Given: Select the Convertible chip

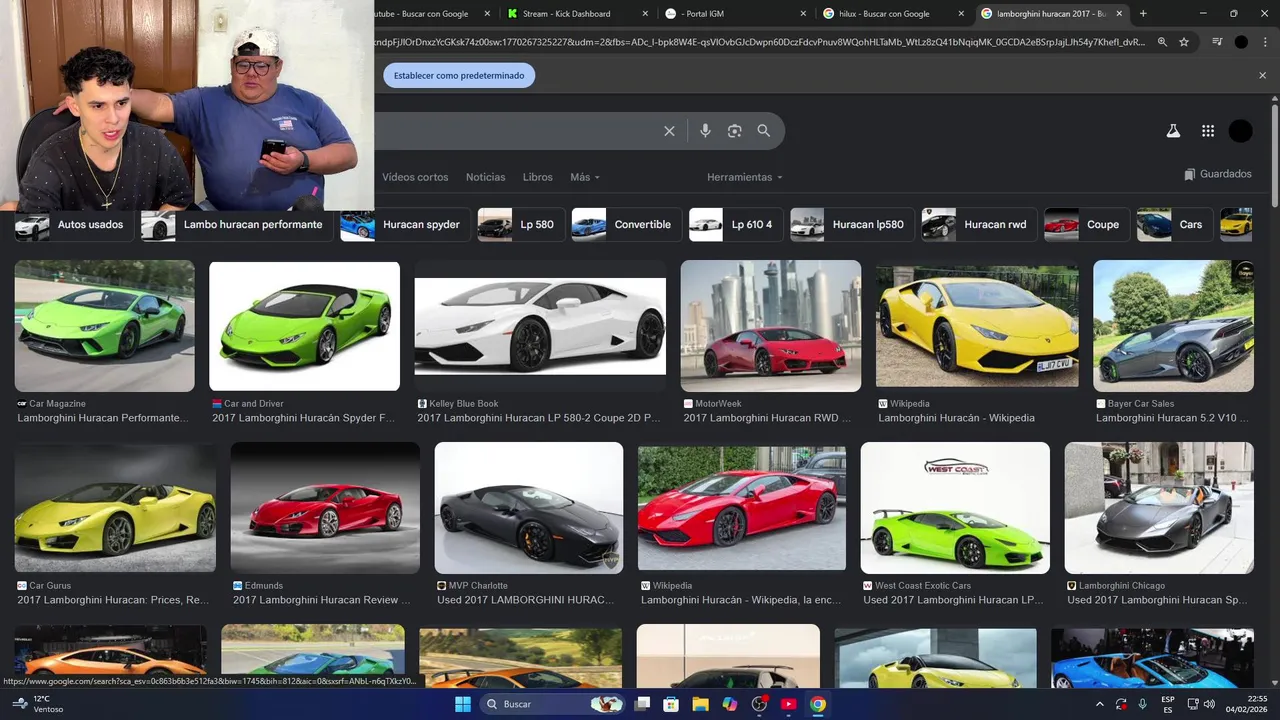Looking at the screenshot, I should coord(626,225).
